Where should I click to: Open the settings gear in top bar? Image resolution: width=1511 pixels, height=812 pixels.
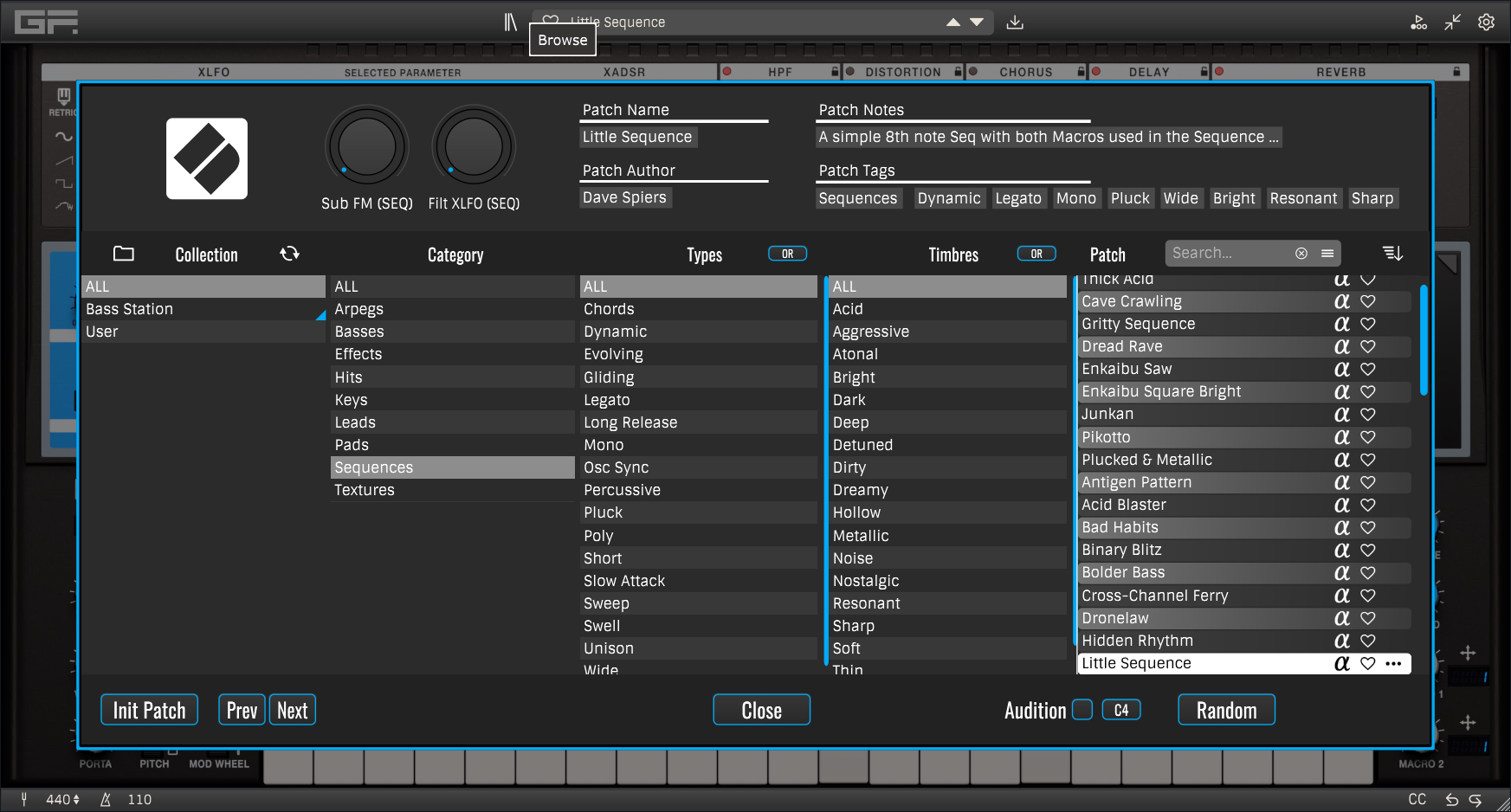[1486, 23]
